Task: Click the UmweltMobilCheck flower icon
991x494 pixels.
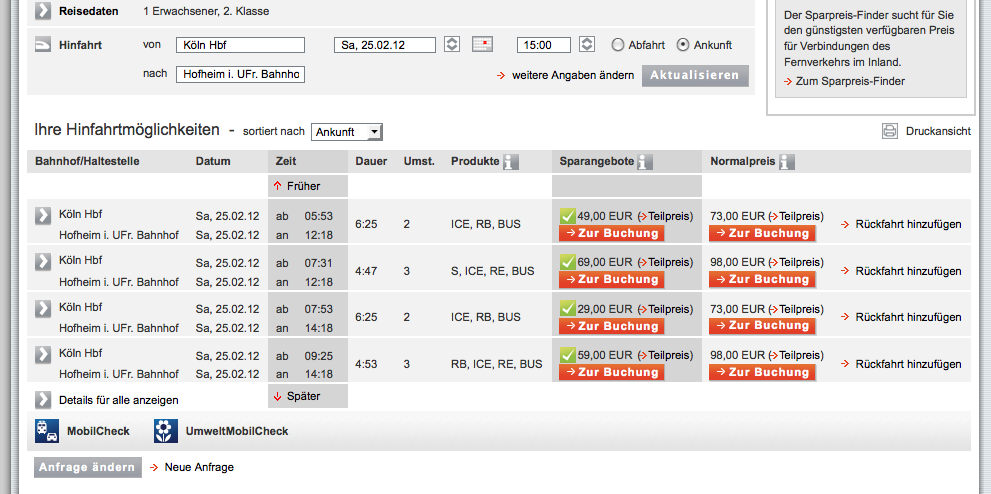Action: pos(165,431)
